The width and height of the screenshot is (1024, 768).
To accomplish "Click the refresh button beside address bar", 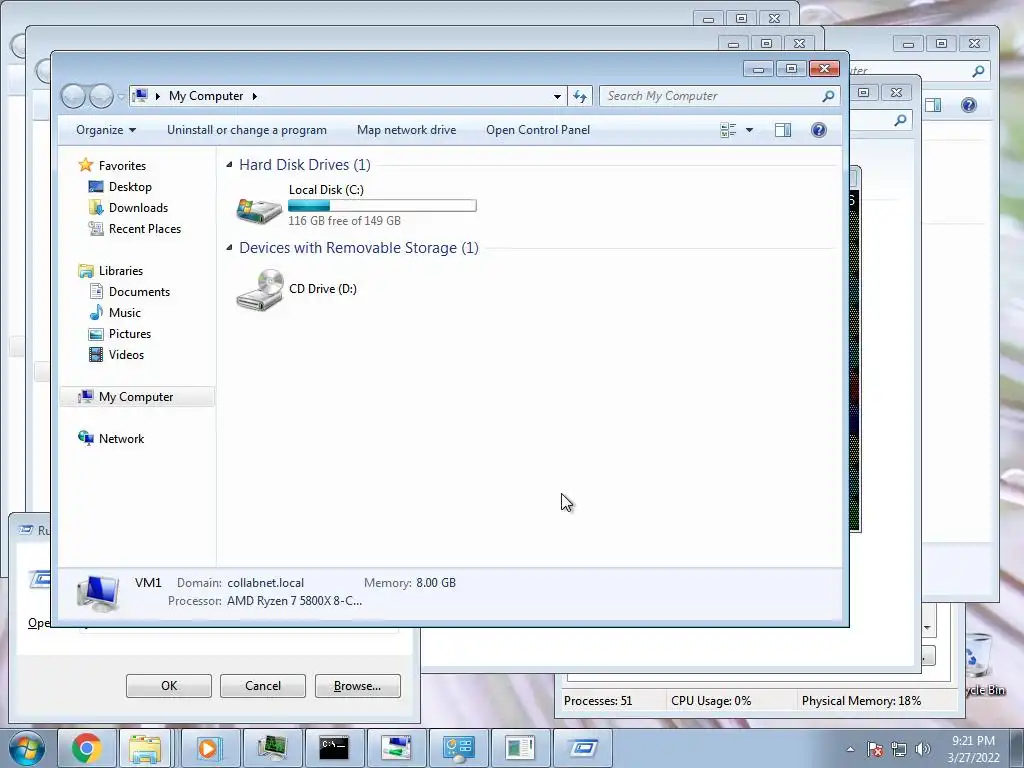I will click(580, 96).
